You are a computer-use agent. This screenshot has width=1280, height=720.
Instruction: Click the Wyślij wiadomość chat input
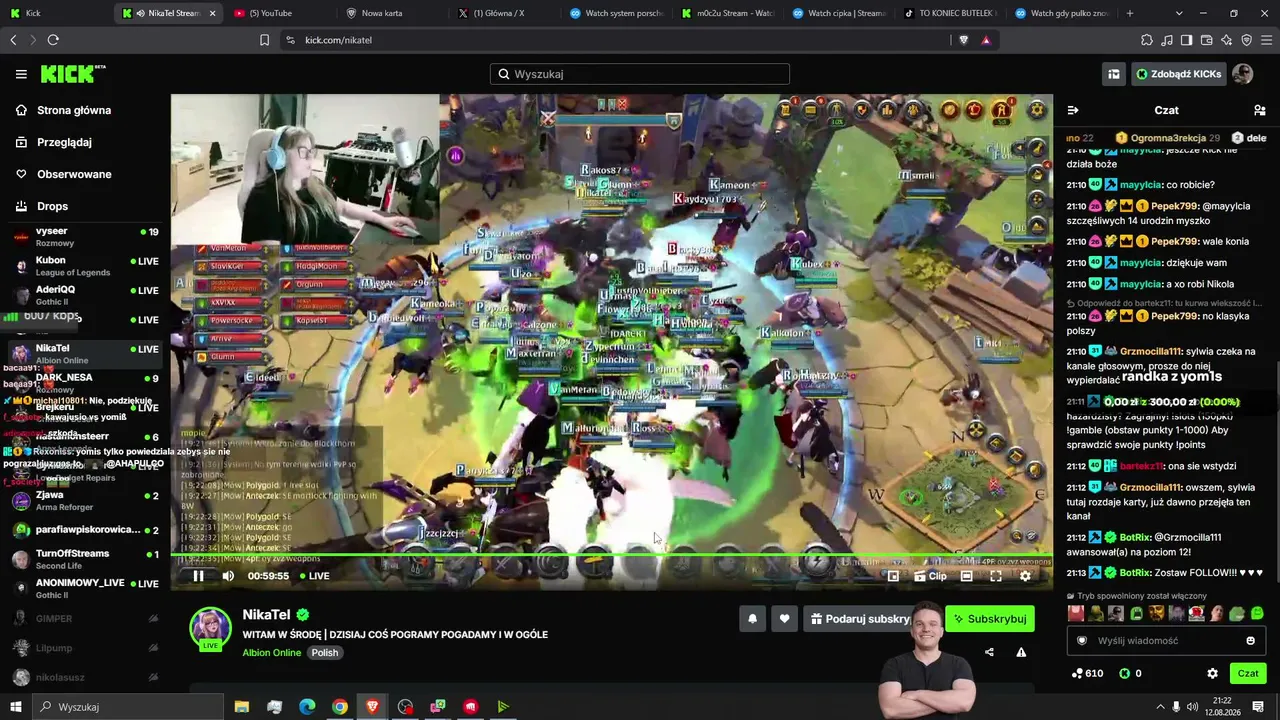pyautogui.click(x=1166, y=641)
